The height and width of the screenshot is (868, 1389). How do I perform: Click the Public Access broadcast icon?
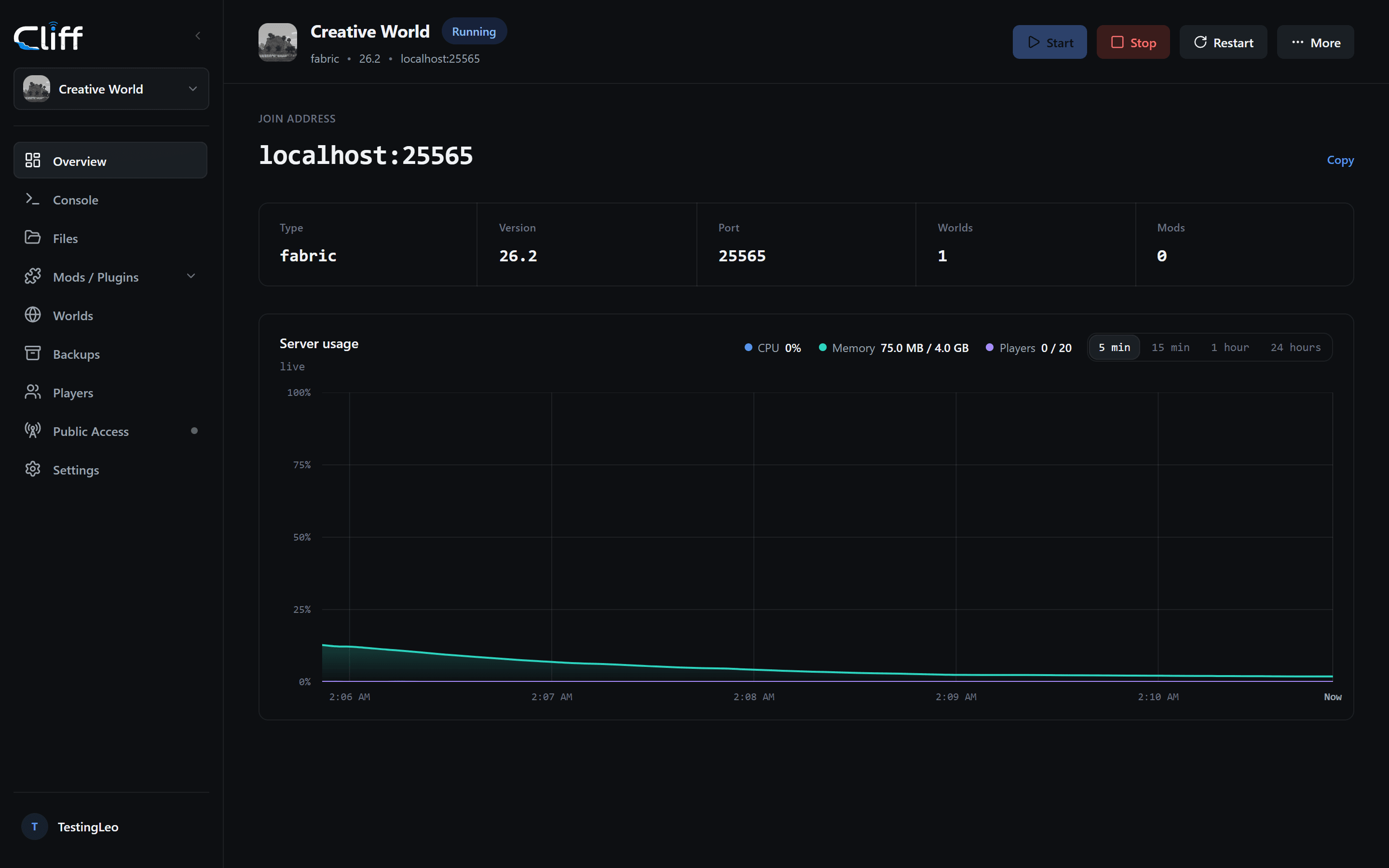point(33,430)
